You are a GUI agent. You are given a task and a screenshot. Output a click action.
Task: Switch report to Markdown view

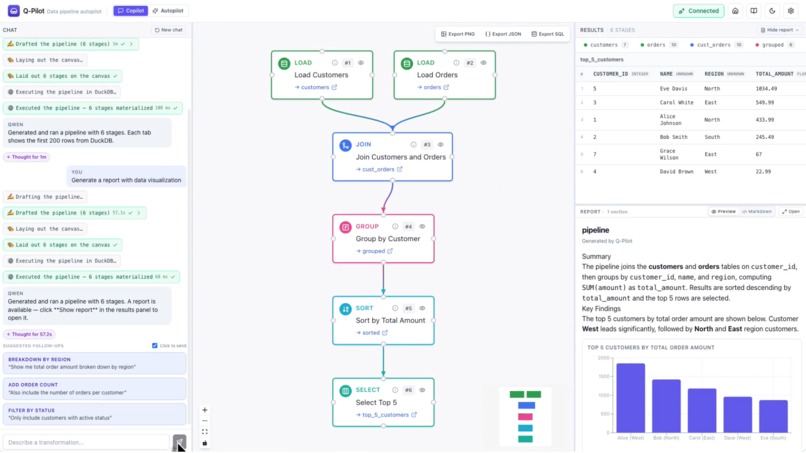point(757,211)
